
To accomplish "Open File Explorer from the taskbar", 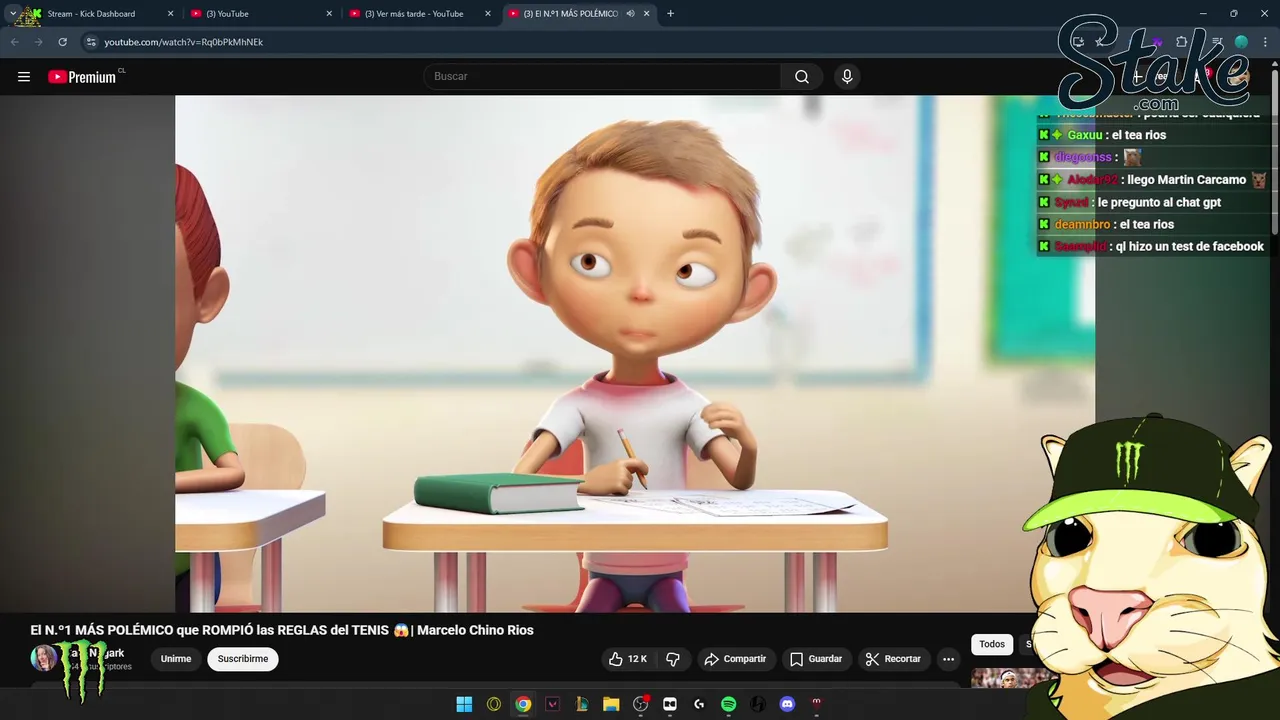I will point(611,704).
